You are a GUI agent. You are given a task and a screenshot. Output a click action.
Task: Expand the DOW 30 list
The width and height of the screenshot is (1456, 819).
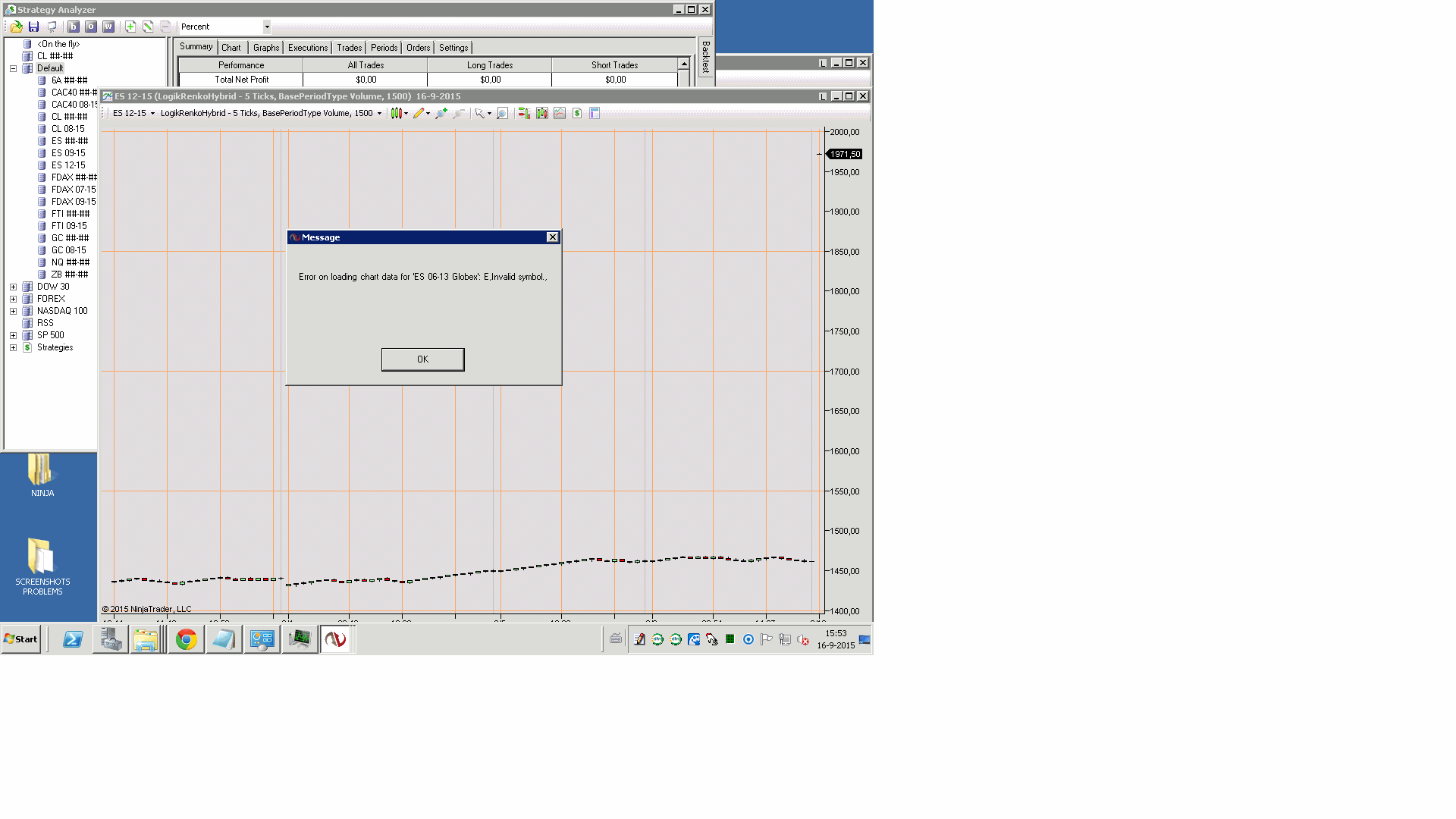[x=13, y=287]
